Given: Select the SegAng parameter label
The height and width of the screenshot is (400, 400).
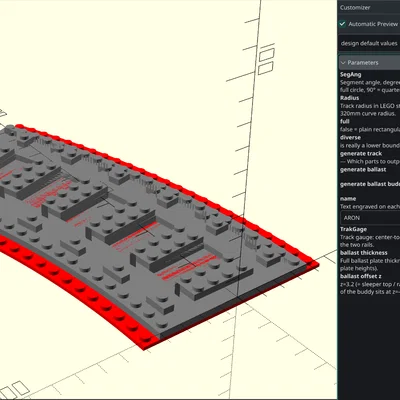Looking at the screenshot, I should point(351,75).
